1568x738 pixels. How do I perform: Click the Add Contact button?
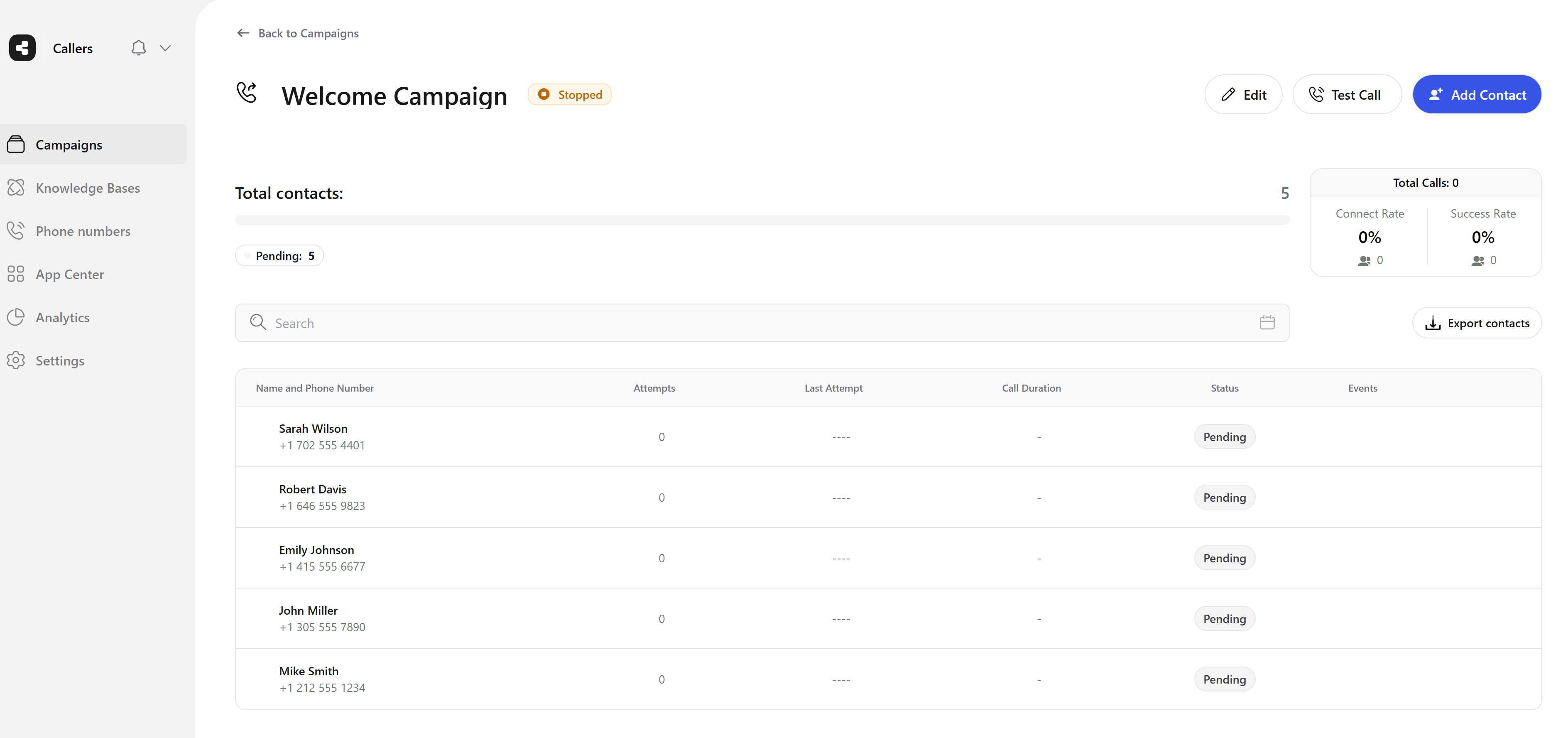(x=1476, y=95)
